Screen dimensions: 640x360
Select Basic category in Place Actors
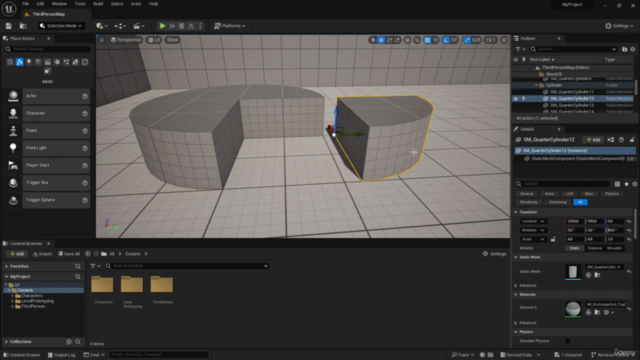click(20, 62)
